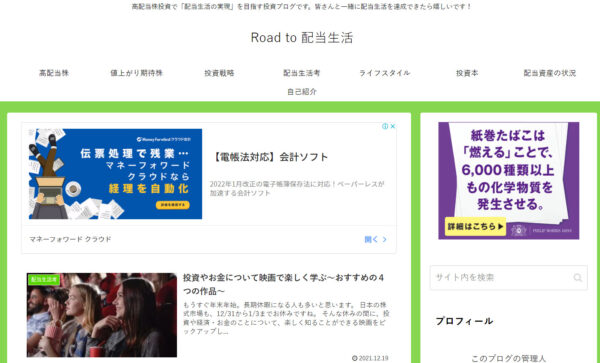Click the Road to 配当生活 site title
This screenshot has height=363, width=600.
302,37
